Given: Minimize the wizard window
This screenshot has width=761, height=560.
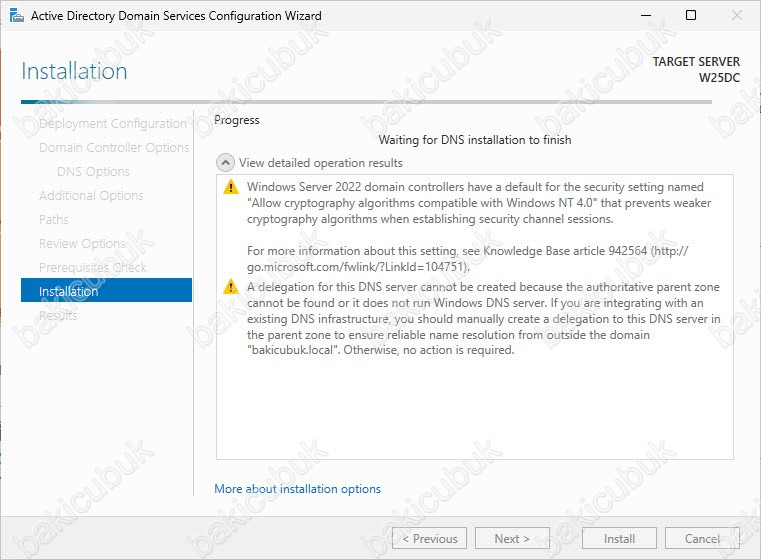Looking at the screenshot, I should 646,16.
